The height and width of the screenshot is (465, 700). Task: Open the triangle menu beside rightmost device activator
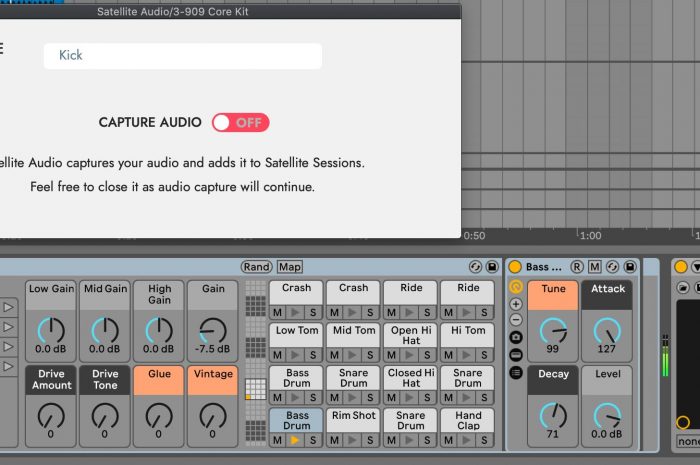tap(696, 267)
